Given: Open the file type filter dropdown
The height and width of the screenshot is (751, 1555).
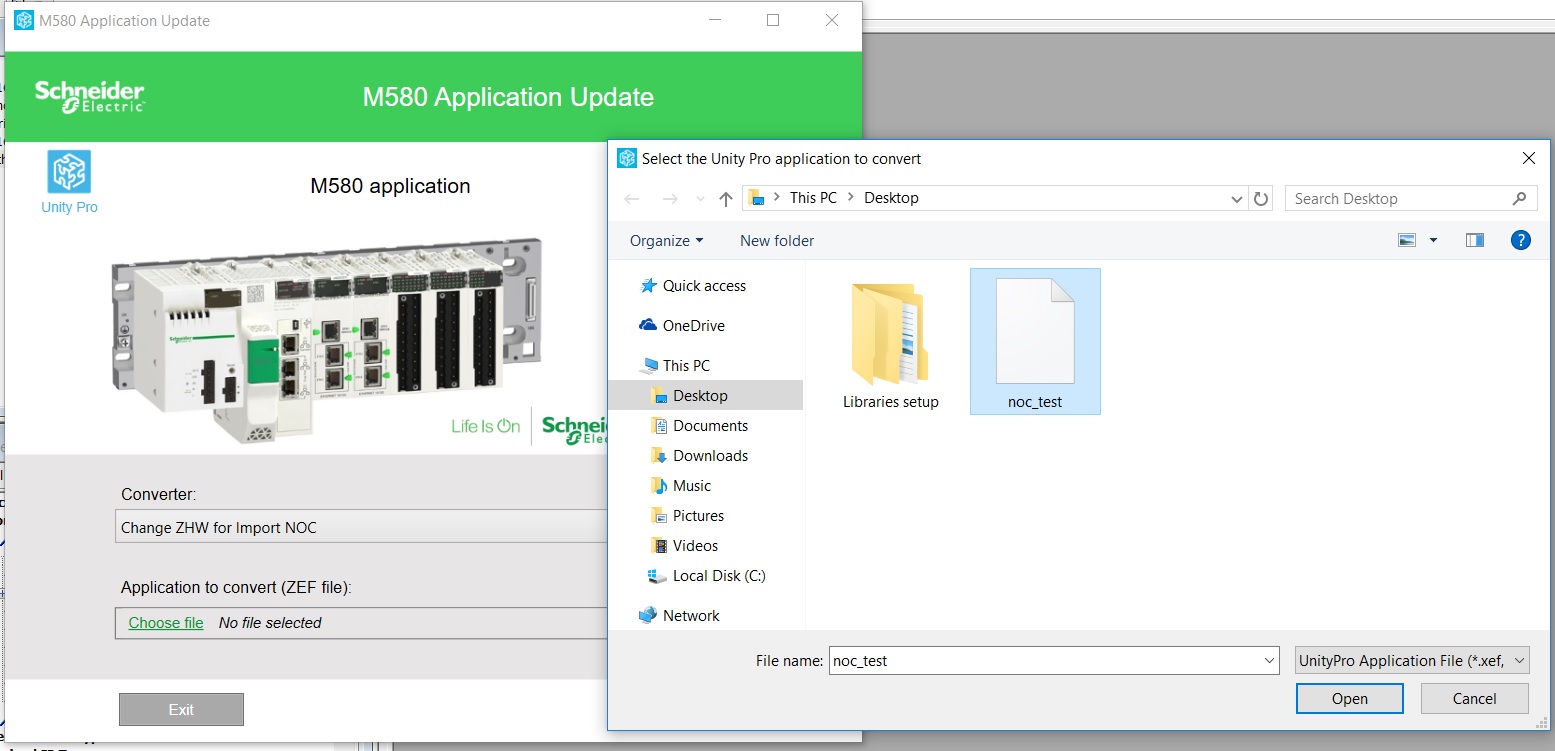Looking at the screenshot, I should [1412, 661].
